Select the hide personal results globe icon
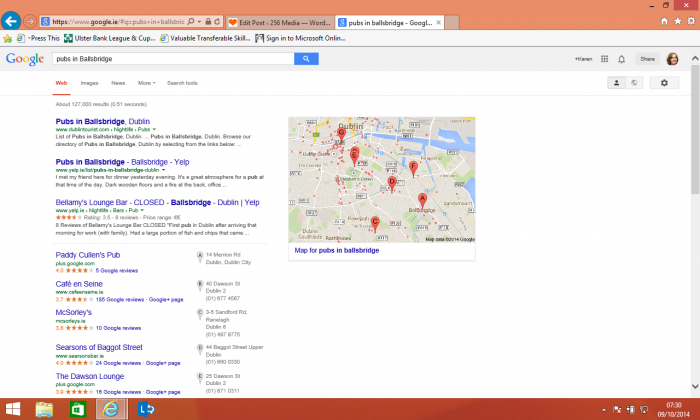The image size is (700, 420). [634, 83]
